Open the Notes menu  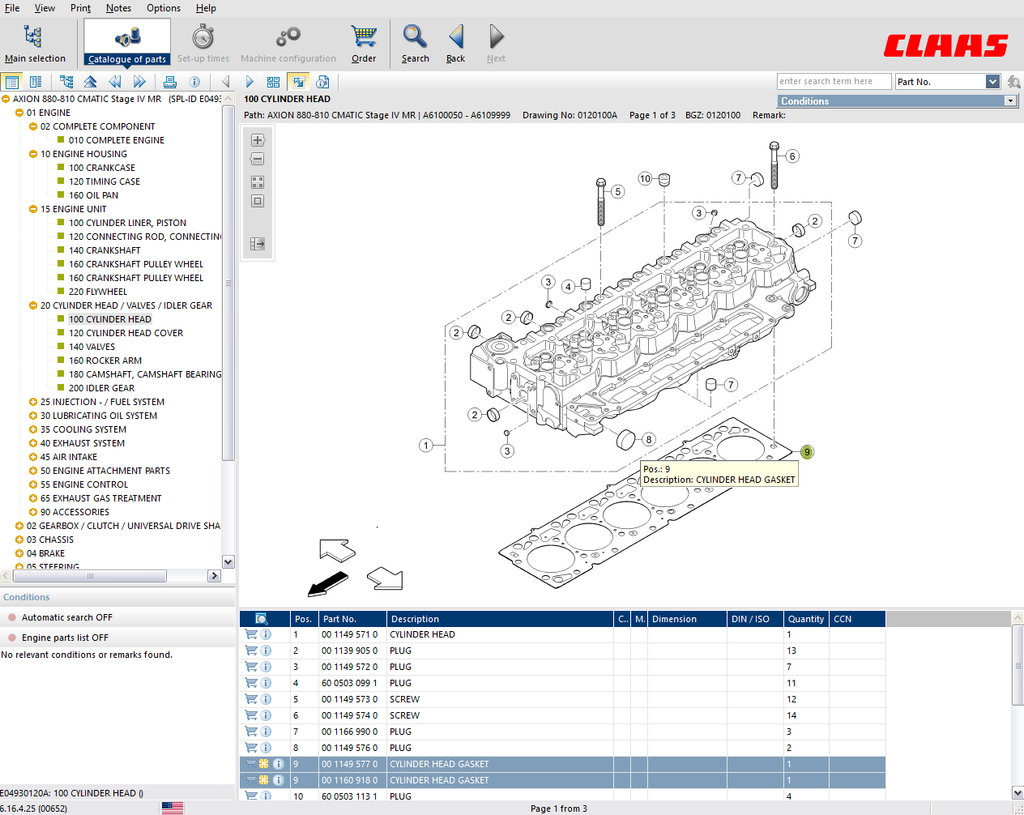pos(118,8)
